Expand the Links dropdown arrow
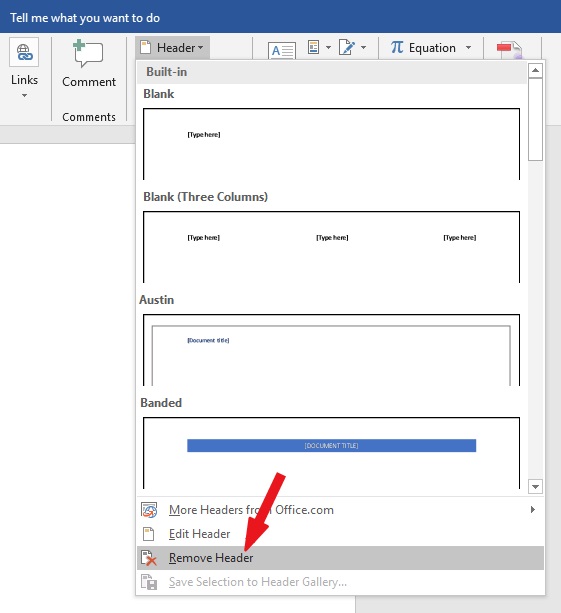The width and height of the screenshot is (561, 613). click(x=24, y=95)
